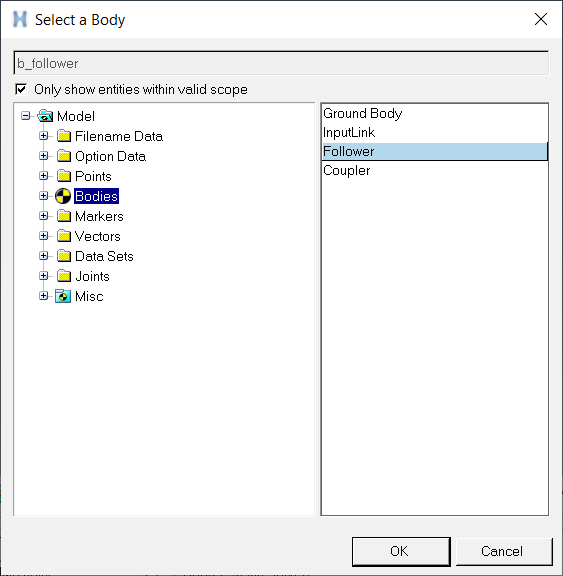Collapse the Model tree node
Image resolution: width=563 pixels, height=576 pixels.
pyautogui.click(x=25, y=116)
